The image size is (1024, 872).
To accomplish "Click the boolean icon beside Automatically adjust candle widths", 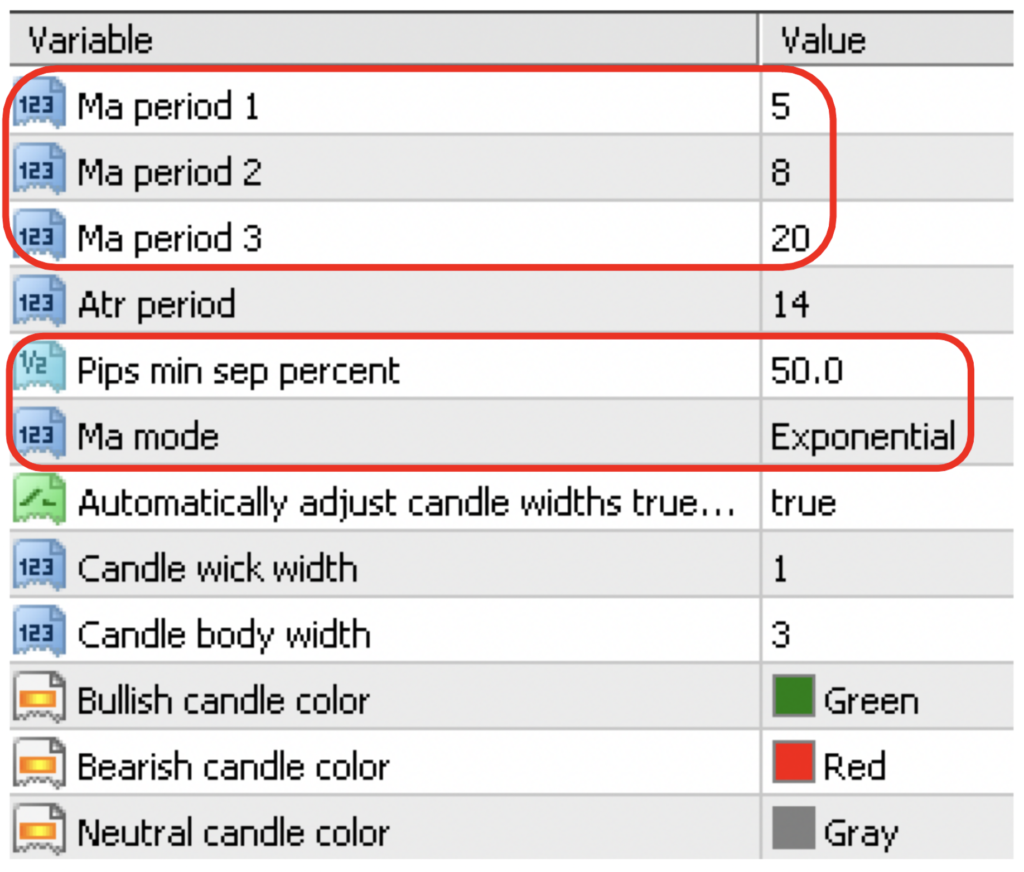I will [39, 502].
